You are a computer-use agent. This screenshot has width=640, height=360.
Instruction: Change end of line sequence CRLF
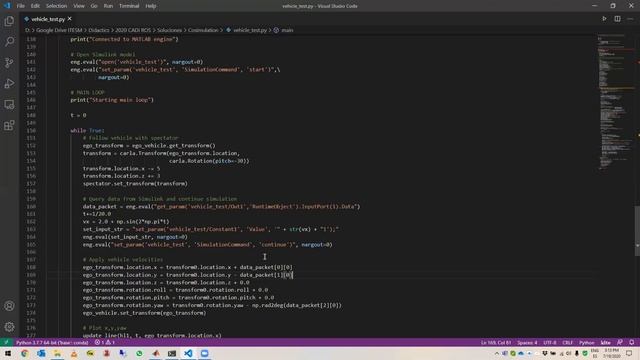click(x=567, y=342)
